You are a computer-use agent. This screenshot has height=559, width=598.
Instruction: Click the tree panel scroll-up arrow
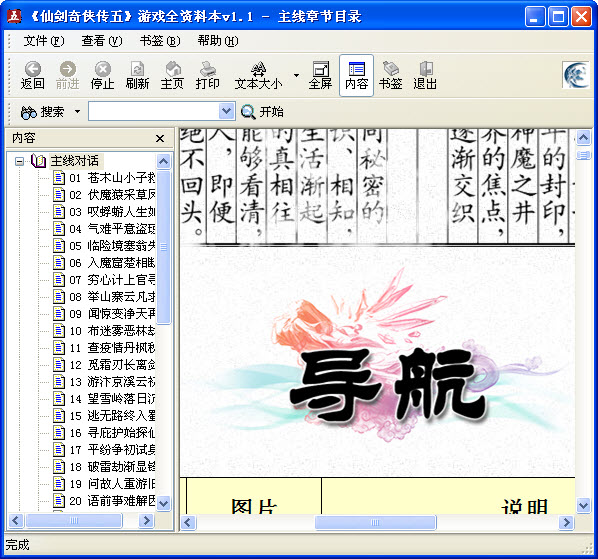164,162
